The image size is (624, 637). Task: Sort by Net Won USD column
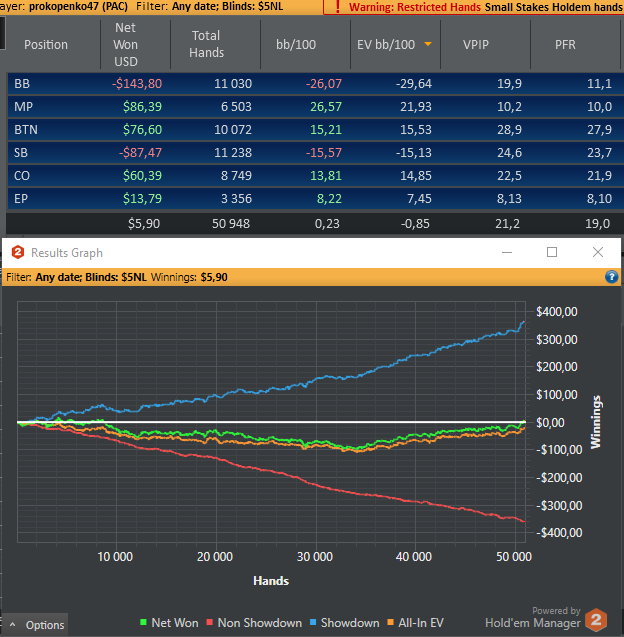[126, 44]
